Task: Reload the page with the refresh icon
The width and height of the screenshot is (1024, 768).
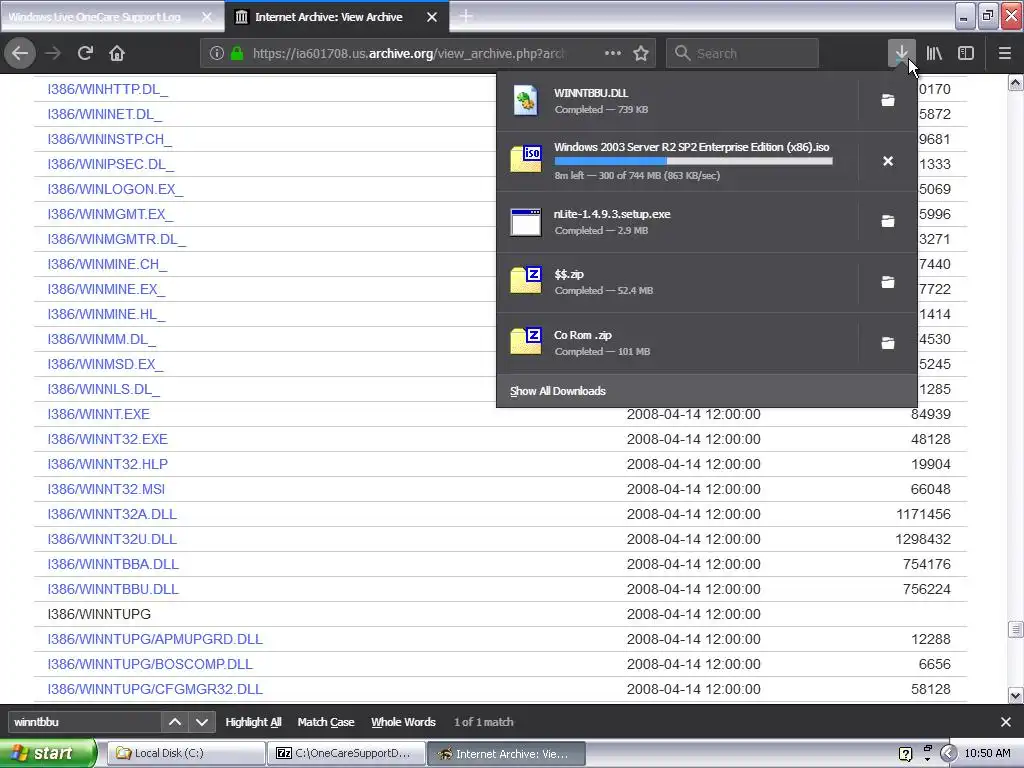Action: tap(85, 53)
